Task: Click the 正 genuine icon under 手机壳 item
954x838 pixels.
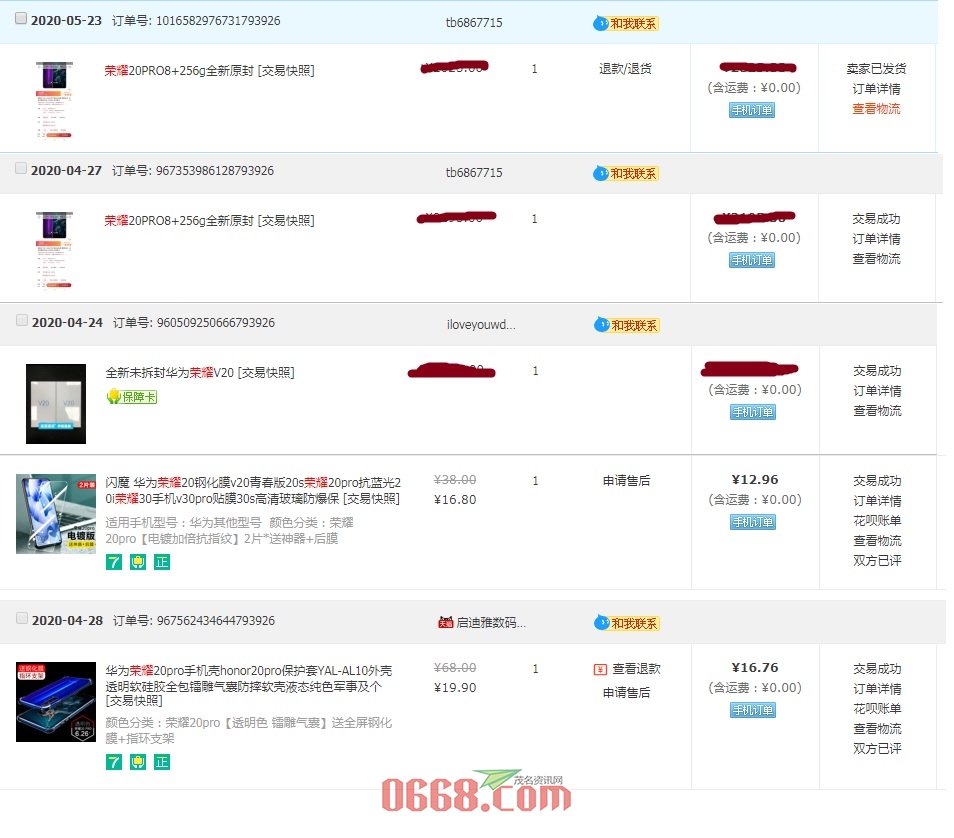Action: tap(161, 762)
